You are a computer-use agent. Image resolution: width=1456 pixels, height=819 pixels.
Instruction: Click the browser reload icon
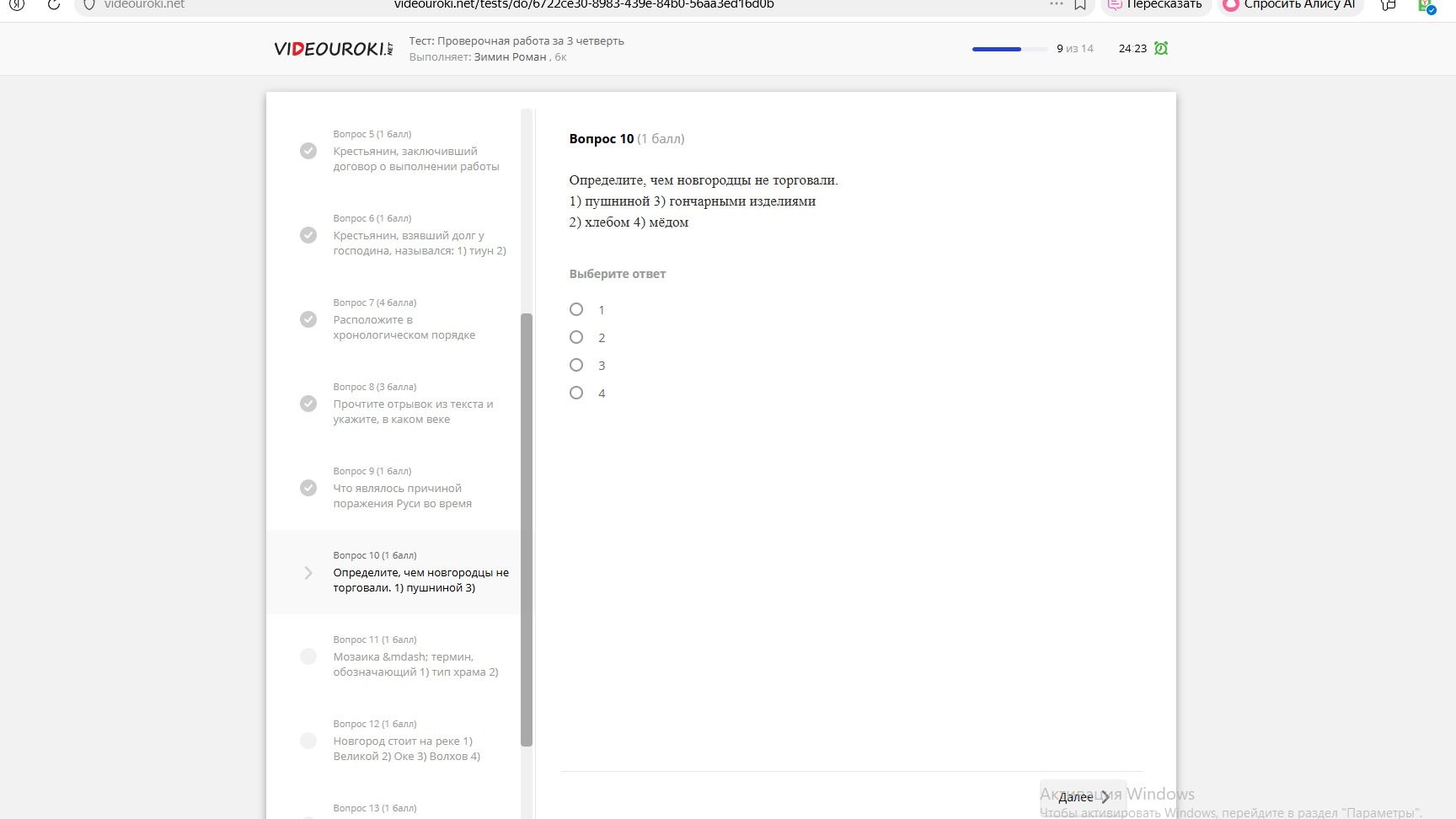(54, 4)
